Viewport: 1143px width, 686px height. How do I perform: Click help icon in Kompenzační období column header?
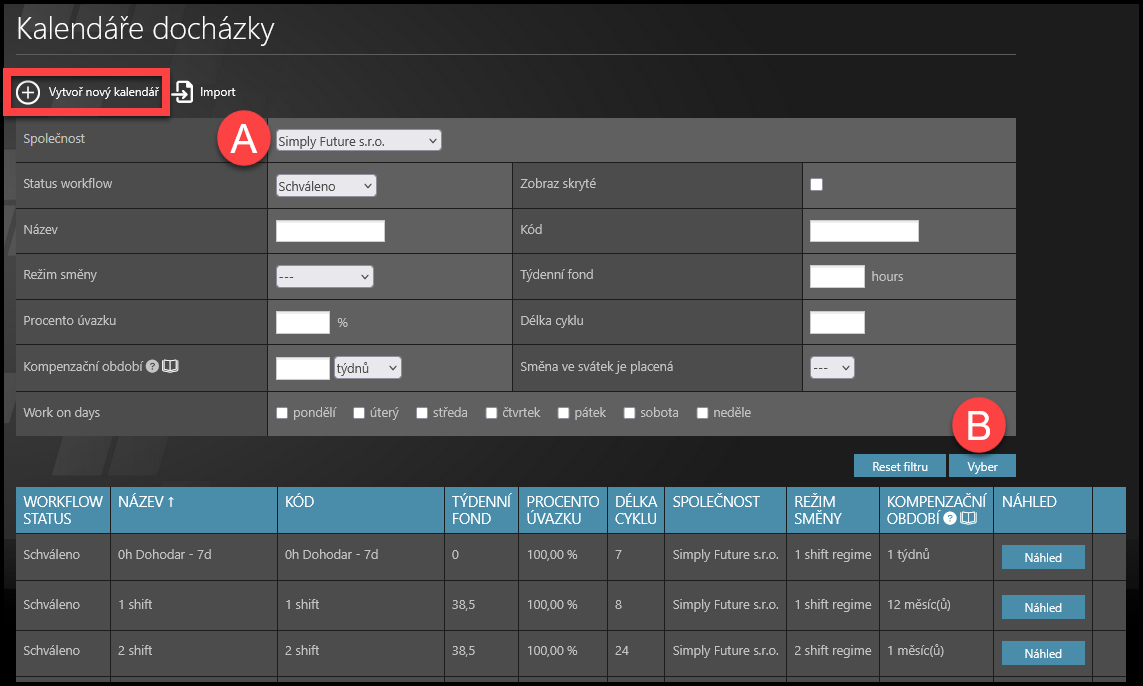[950, 519]
